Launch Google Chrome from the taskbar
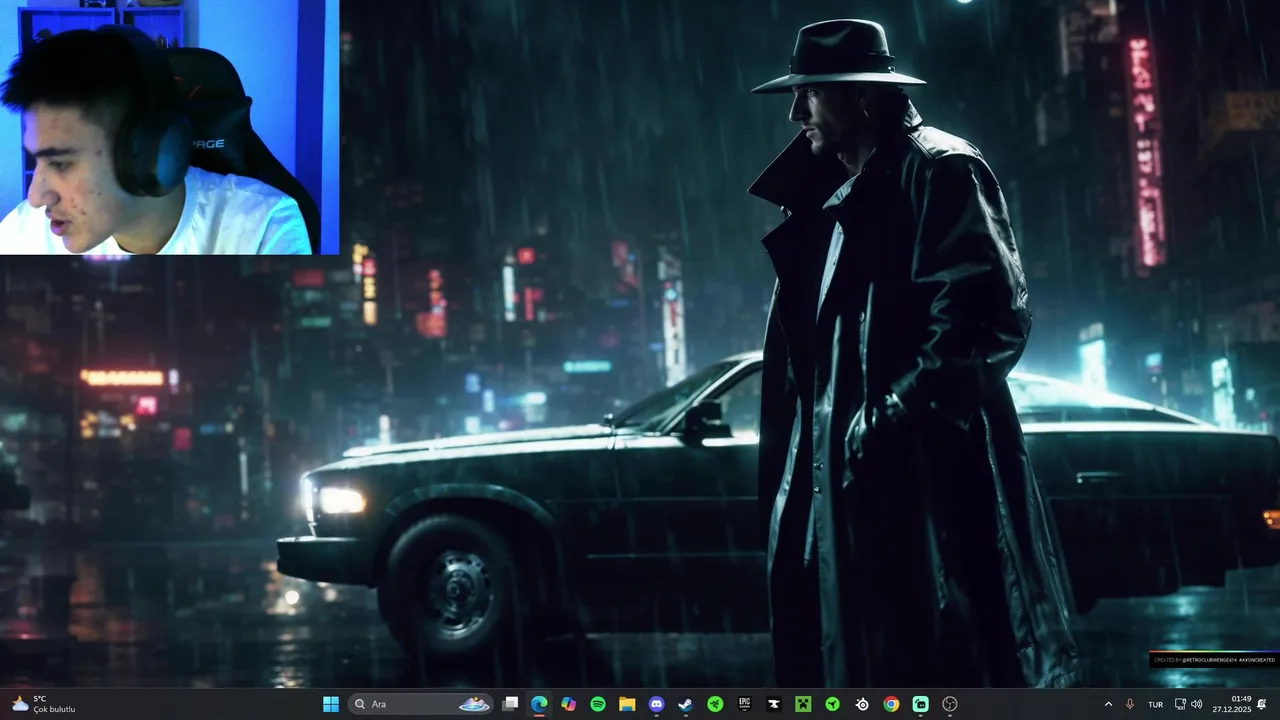The height and width of the screenshot is (720, 1280). coord(891,704)
